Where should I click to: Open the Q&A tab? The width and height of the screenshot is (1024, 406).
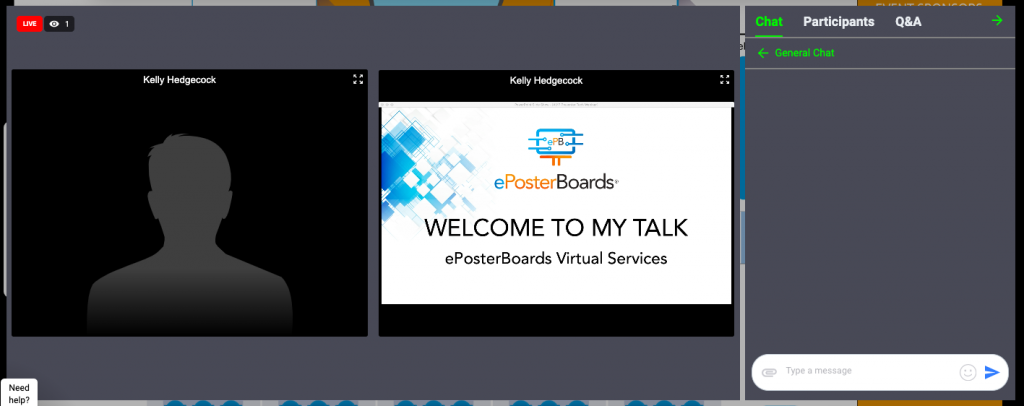click(908, 22)
